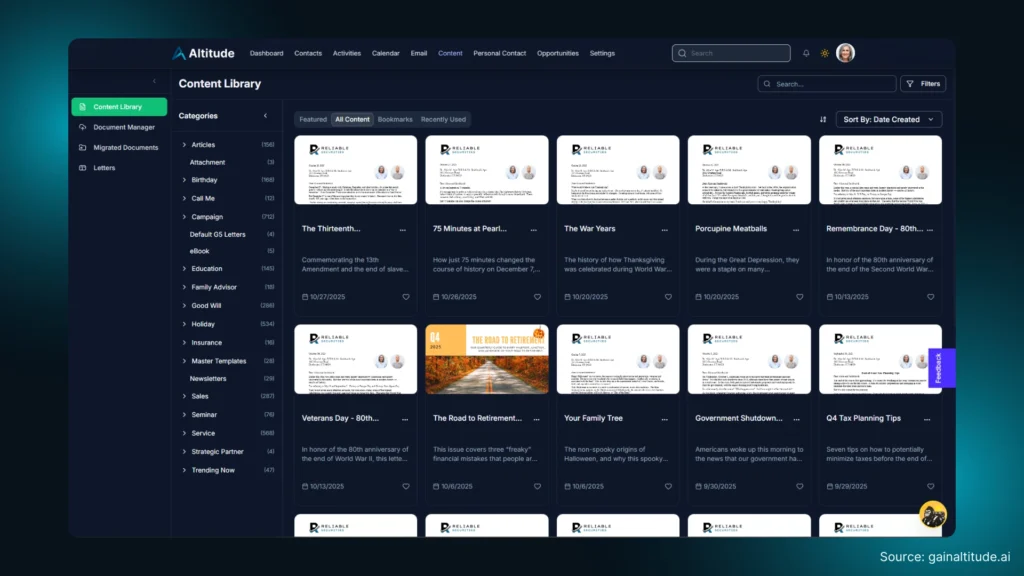Switch to the Bookmarks tab
1024x576 pixels.
pos(395,118)
